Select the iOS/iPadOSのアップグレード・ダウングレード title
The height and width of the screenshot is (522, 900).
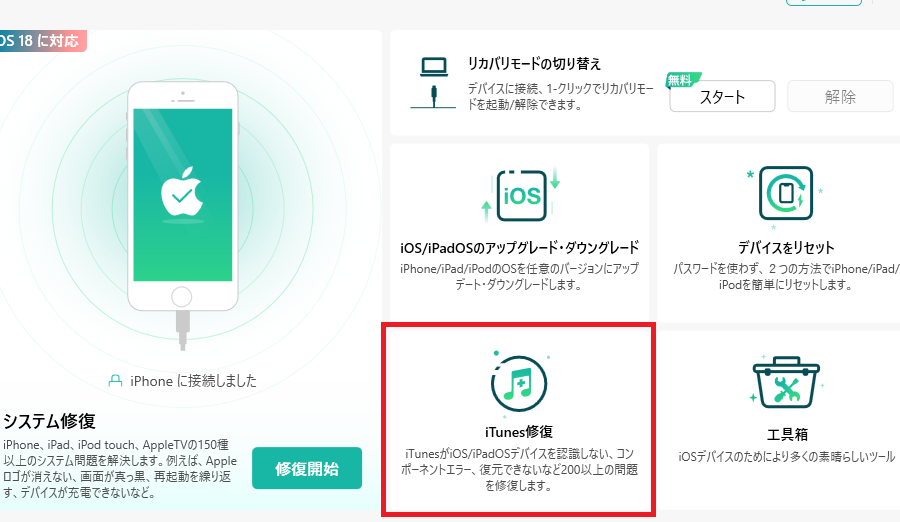[x=519, y=247]
